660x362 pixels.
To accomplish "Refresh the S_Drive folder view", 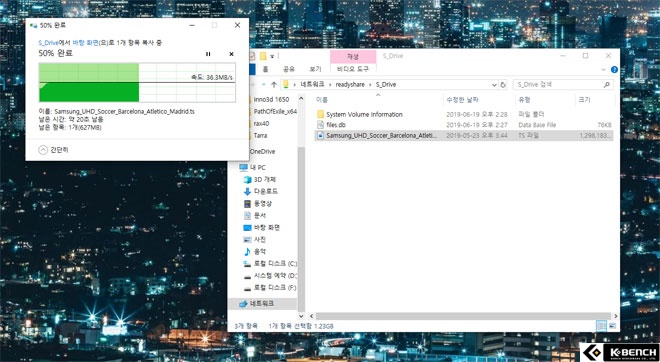I will point(503,85).
